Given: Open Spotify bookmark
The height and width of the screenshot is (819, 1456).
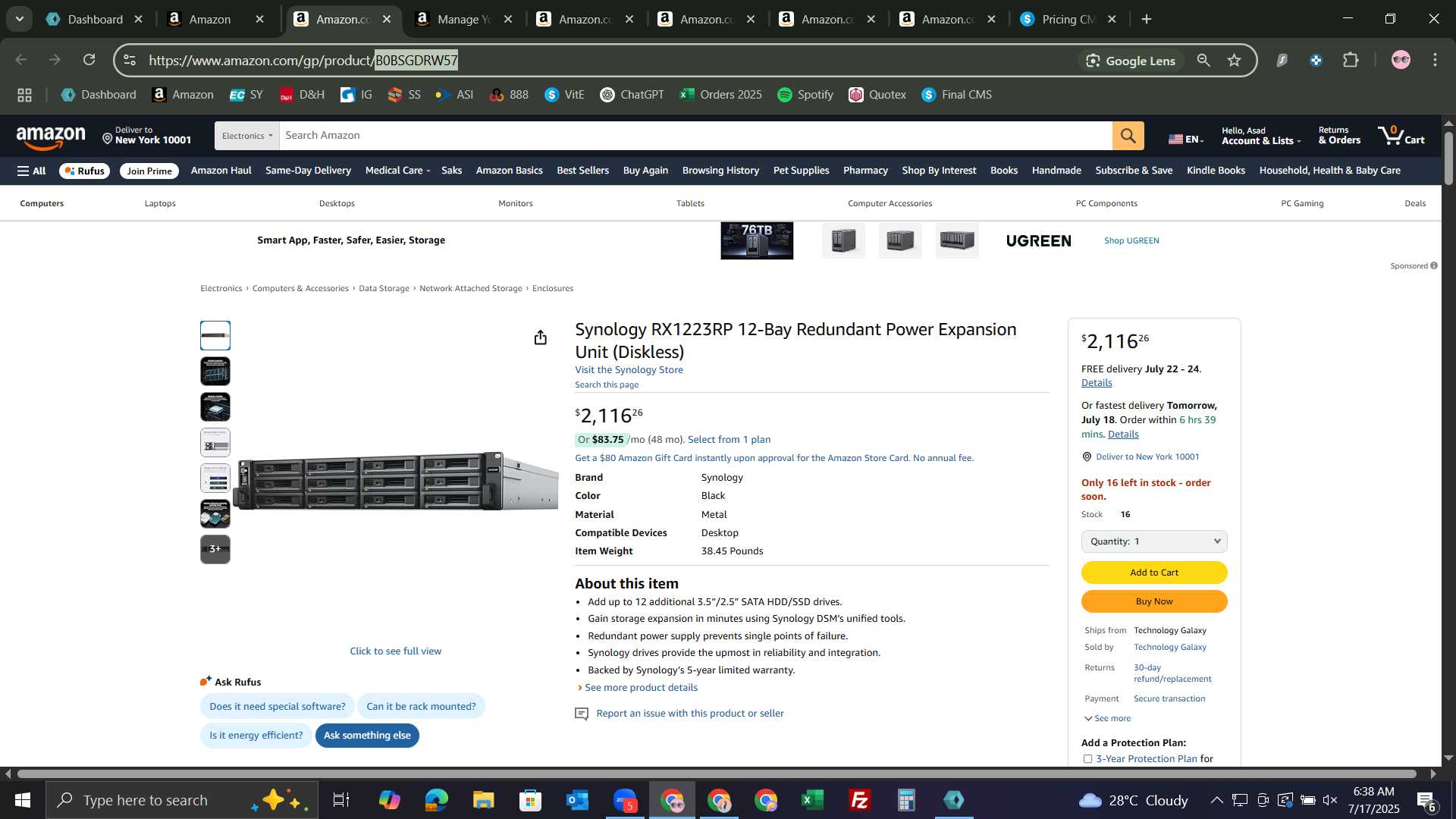Looking at the screenshot, I should [x=805, y=95].
